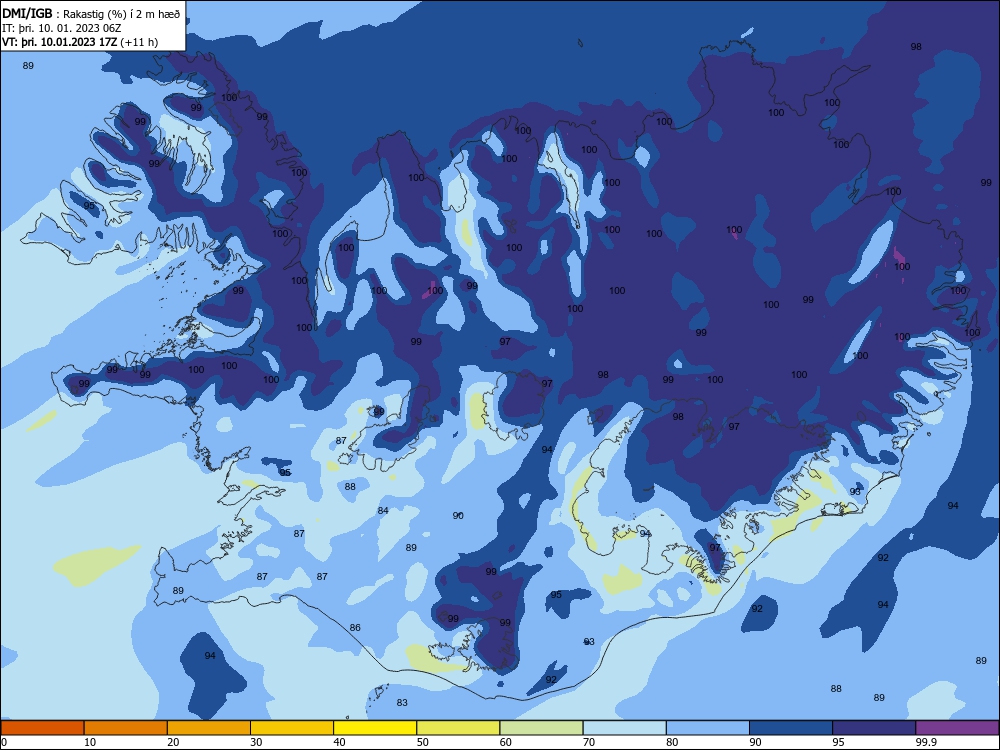Click the title text 'DMI/IGB : Rakastig (%) í 2 m hæð'
The width and height of the screenshot is (1000, 750).
[x=91, y=13]
